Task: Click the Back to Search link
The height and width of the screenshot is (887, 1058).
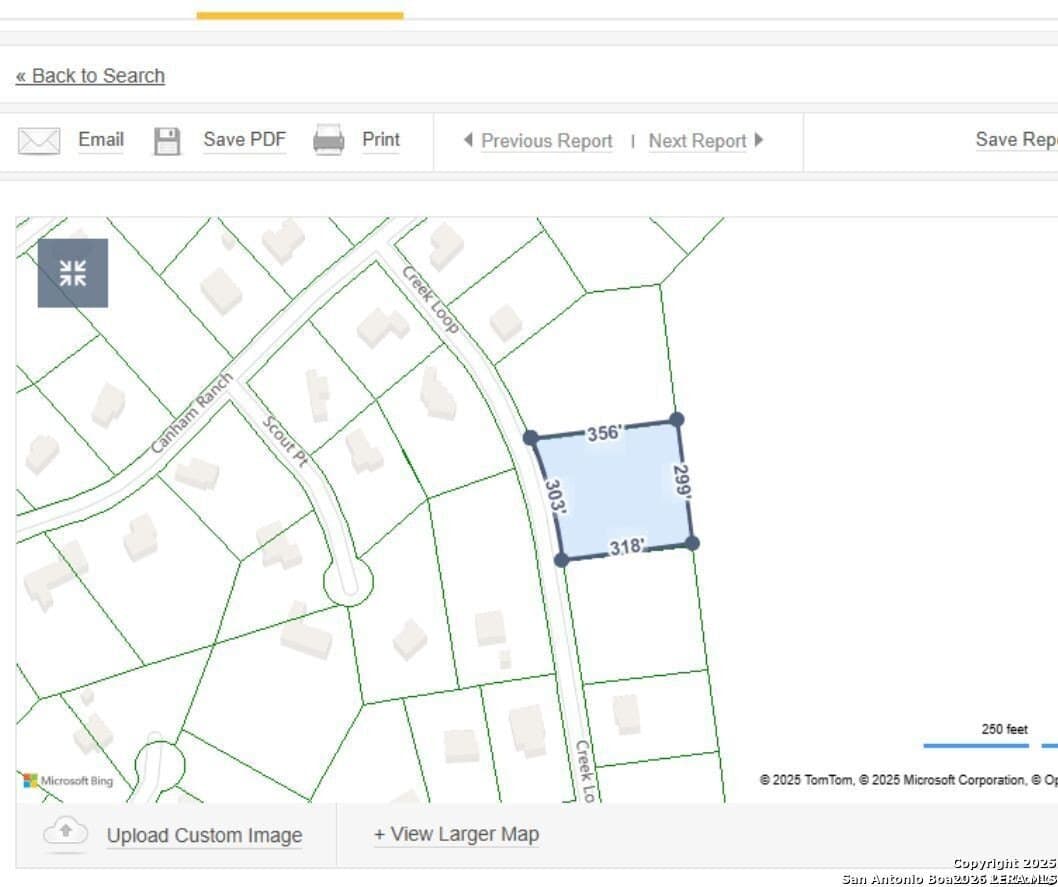Action: [90, 75]
